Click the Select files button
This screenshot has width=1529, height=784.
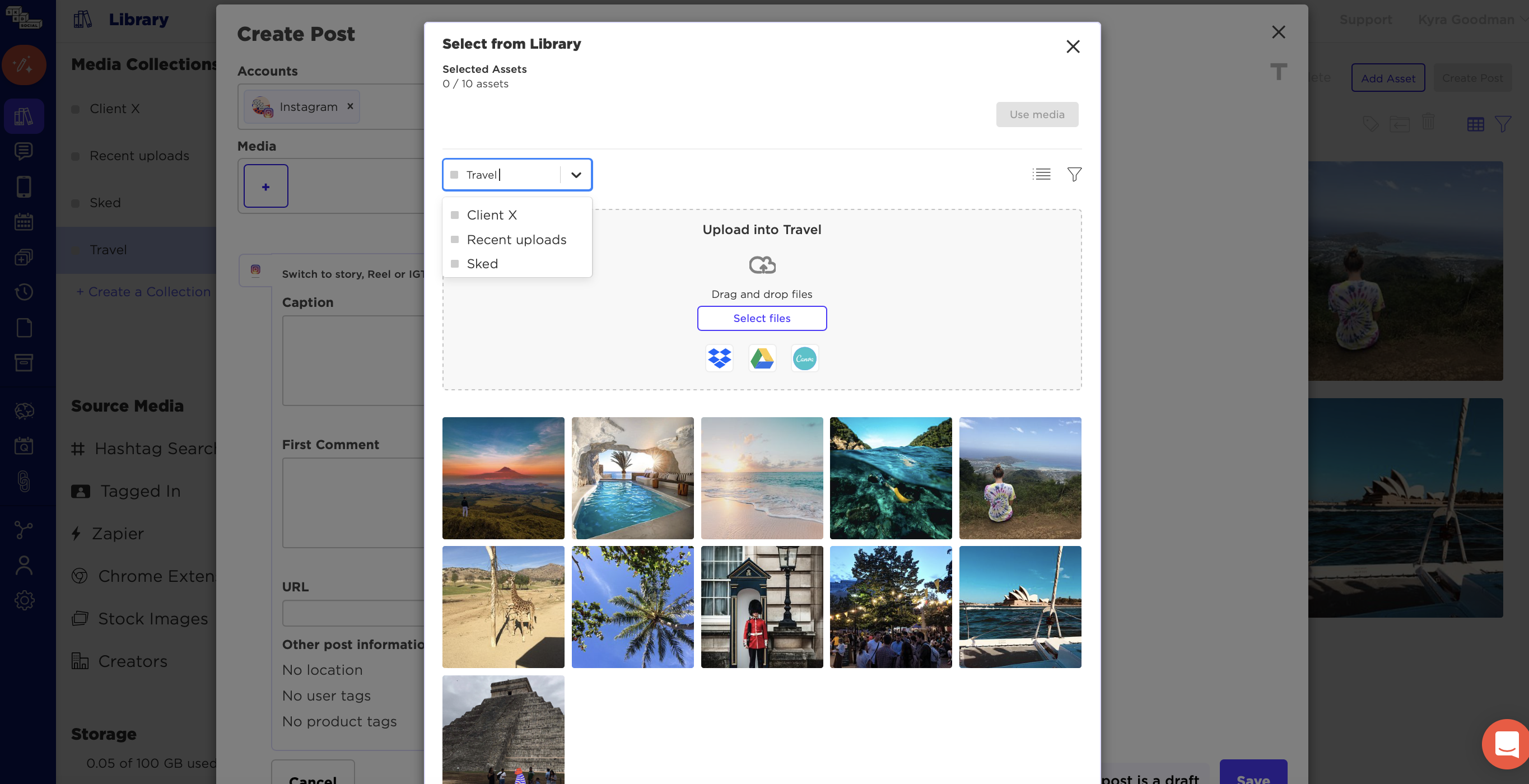[x=762, y=318]
